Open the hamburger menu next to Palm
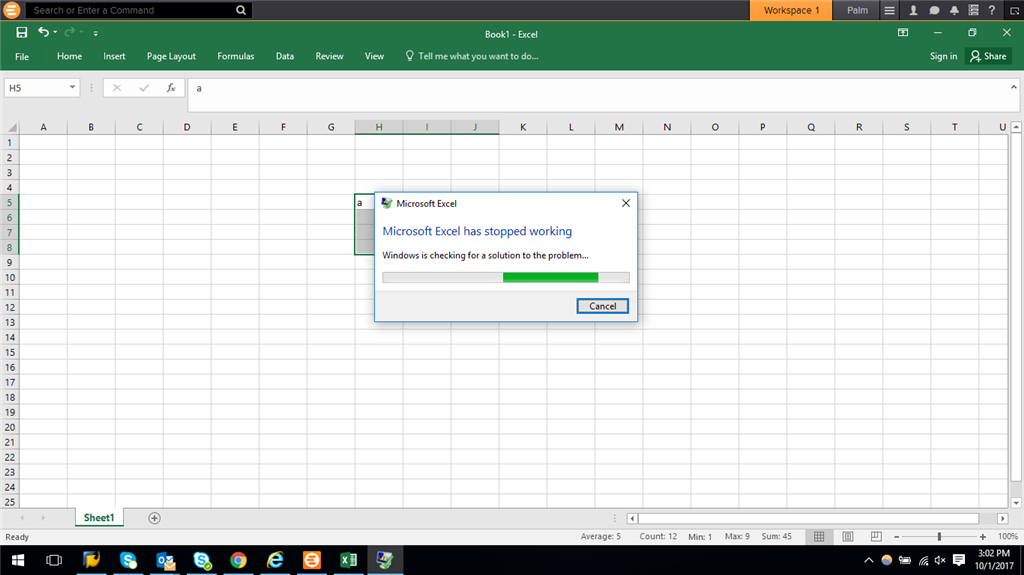Viewport: 1024px width, 575px height. 889,10
